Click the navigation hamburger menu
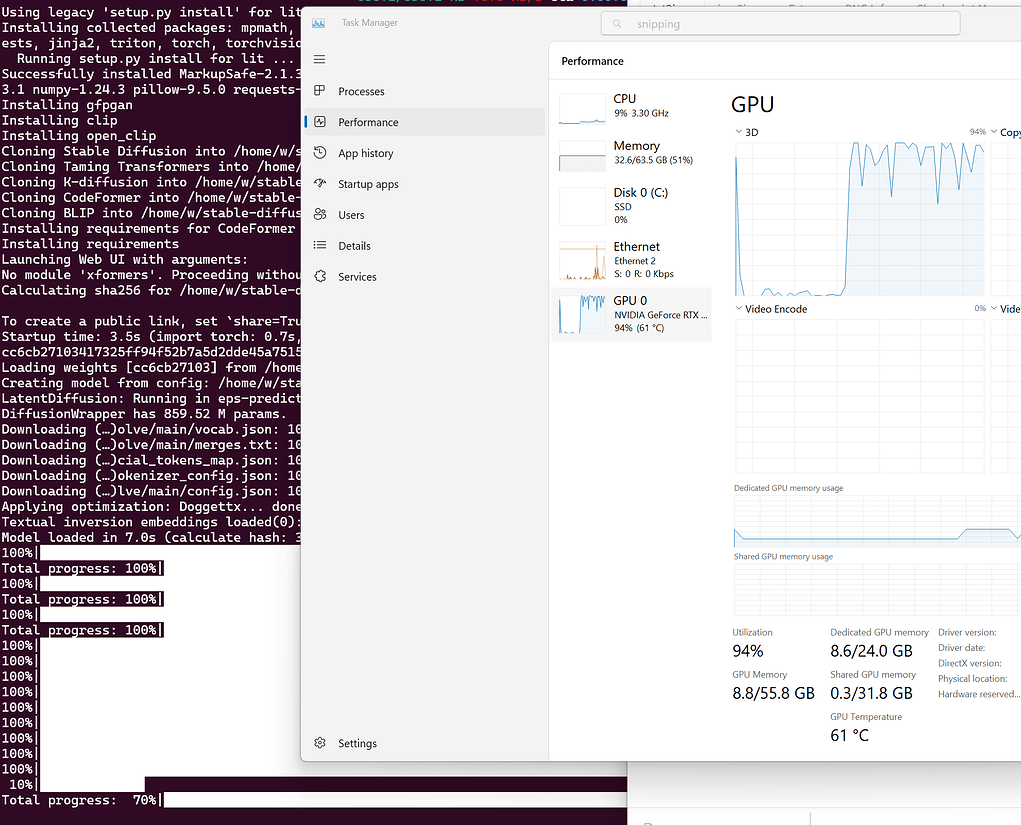 coord(319,59)
